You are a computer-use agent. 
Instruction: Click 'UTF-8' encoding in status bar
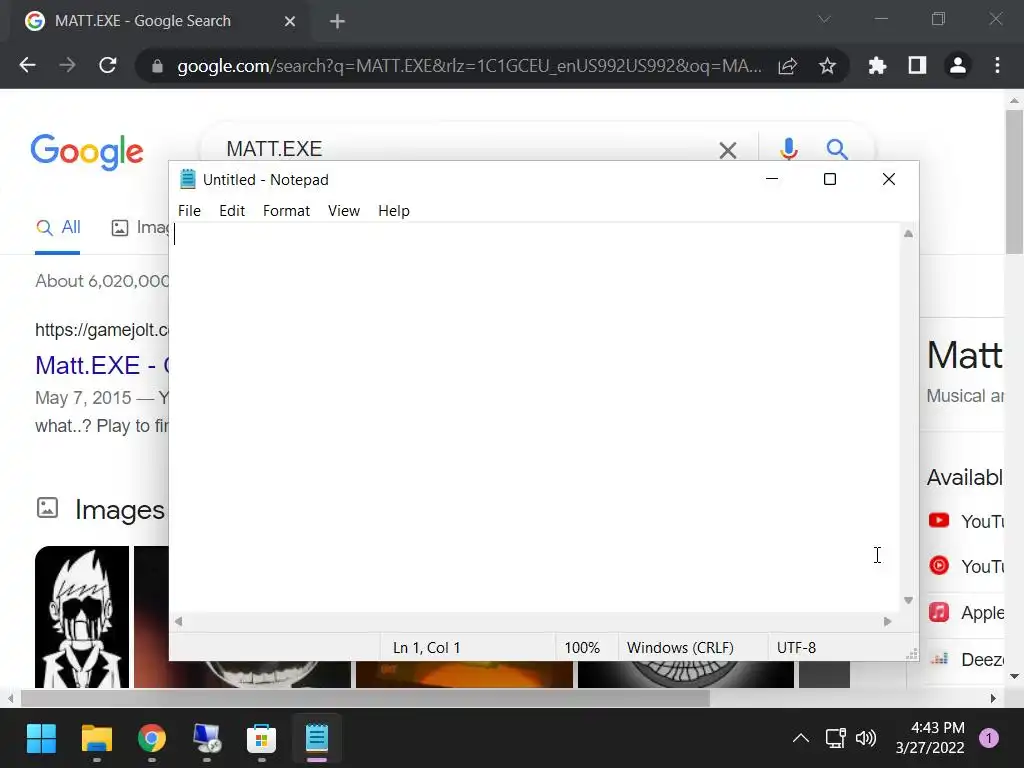coord(796,648)
